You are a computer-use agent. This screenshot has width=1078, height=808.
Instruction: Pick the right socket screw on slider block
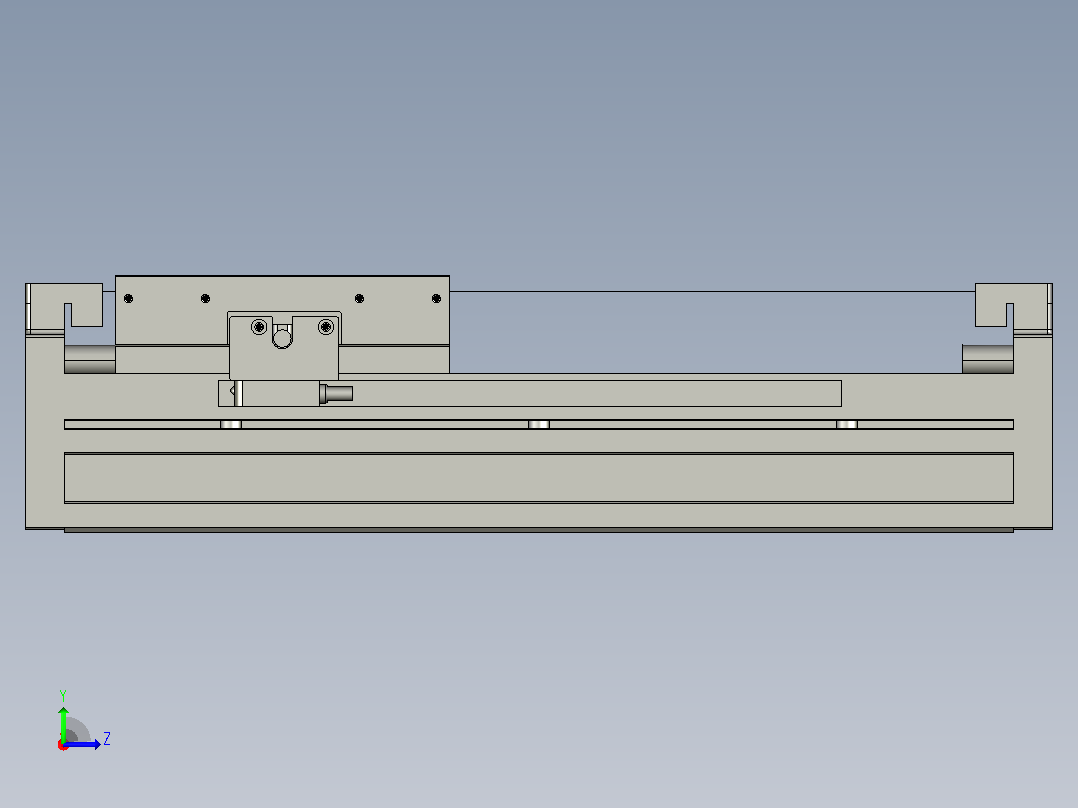tap(326, 327)
